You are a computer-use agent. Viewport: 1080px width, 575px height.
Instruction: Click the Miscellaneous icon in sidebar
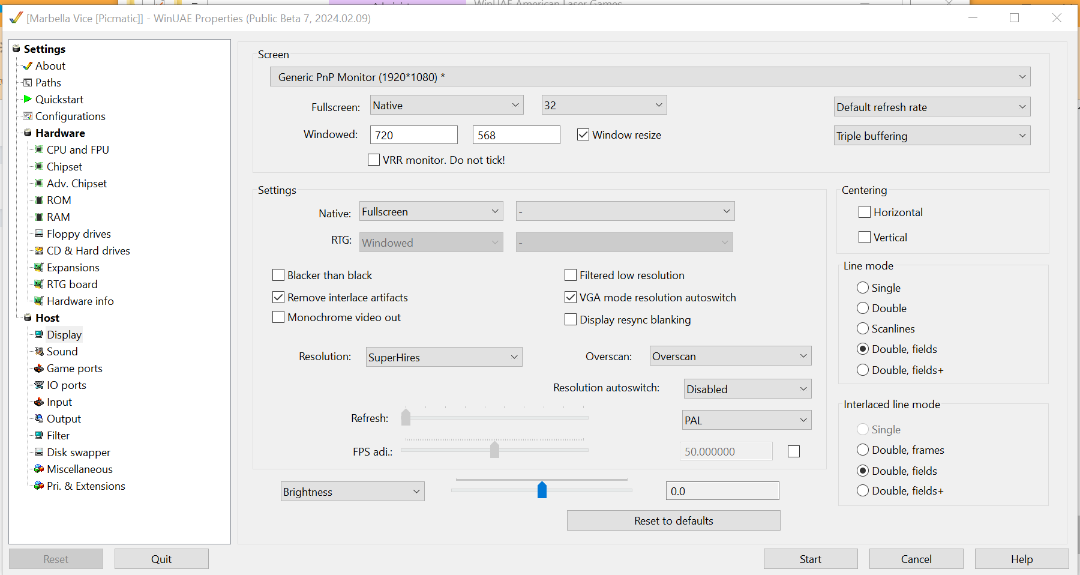click(39, 470)
